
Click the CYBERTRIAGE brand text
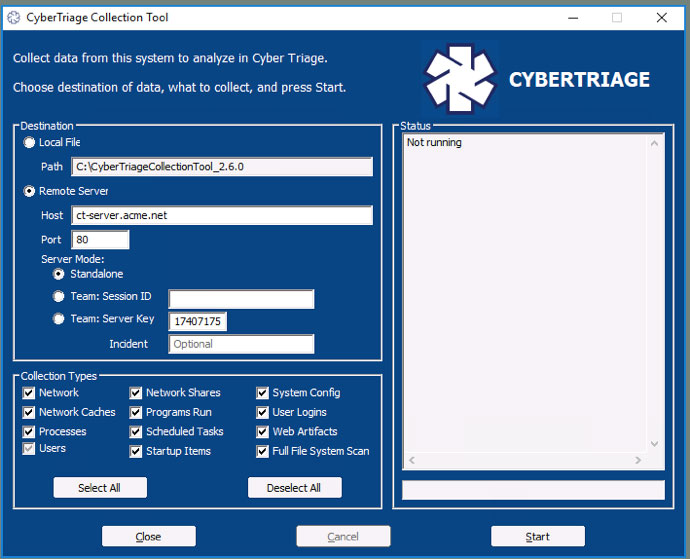[579, 80]
